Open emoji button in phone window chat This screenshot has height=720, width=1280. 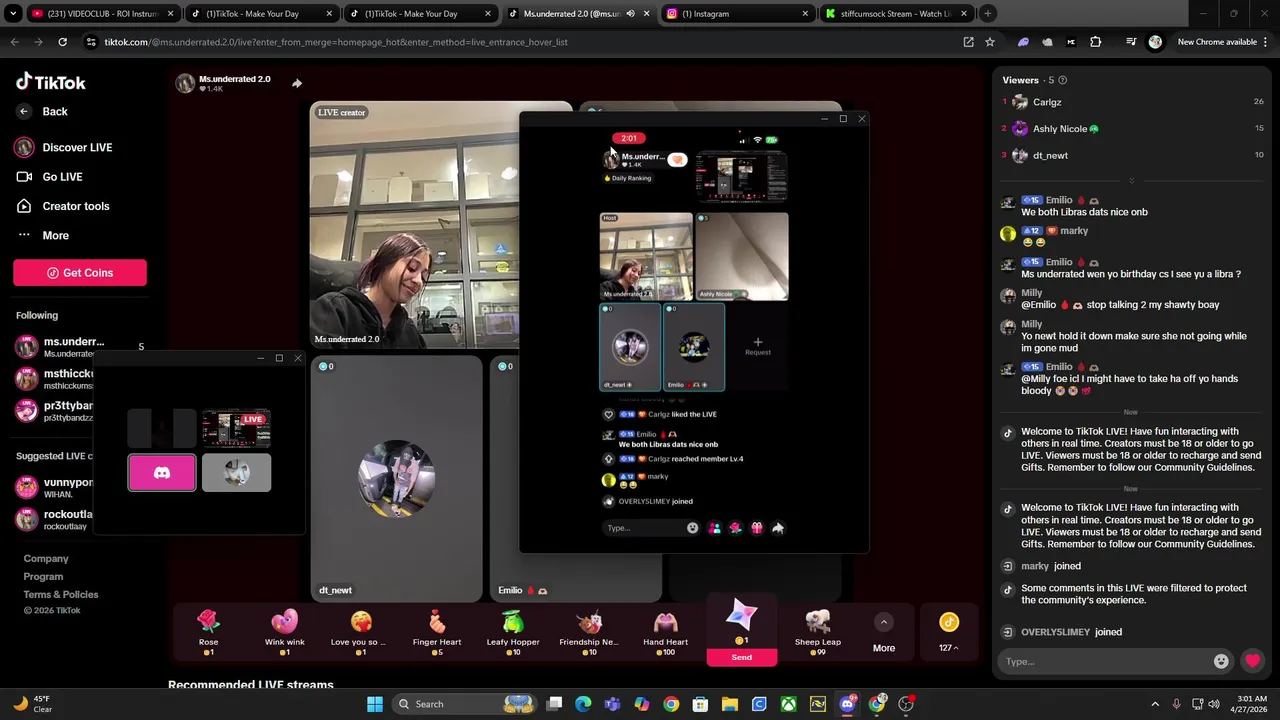point(692,528)
